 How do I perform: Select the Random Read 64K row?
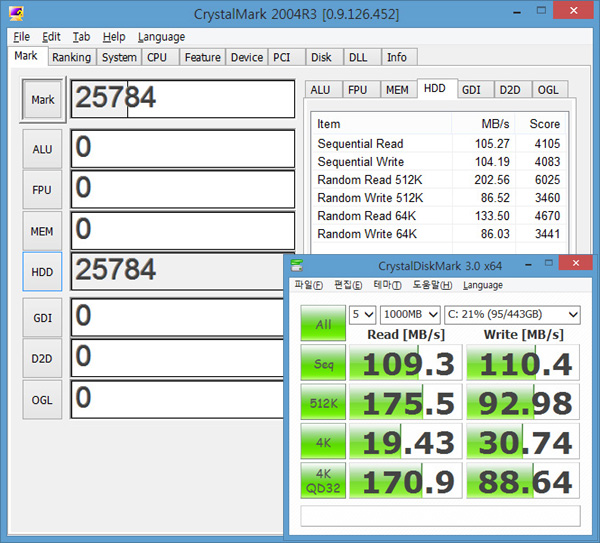pyautogui.click(x=439, y=216)
